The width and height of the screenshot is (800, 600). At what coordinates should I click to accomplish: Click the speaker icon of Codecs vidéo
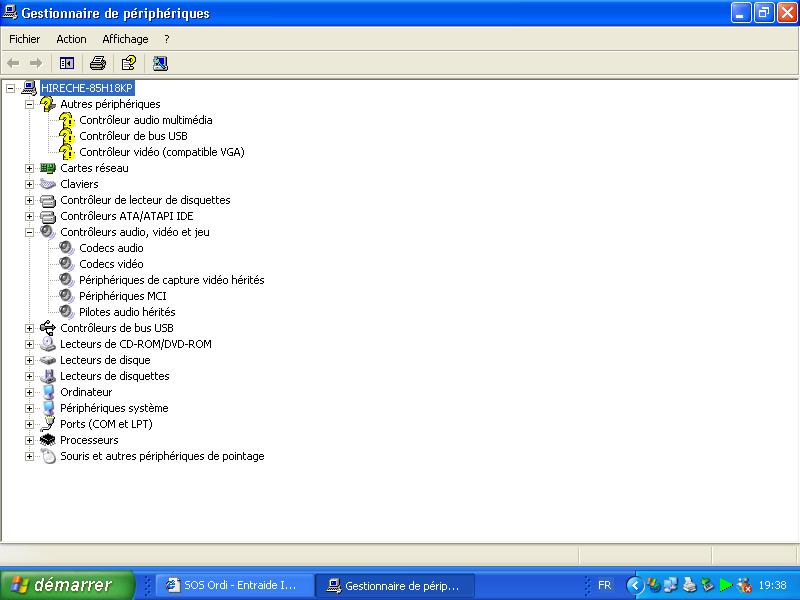coord(67,264)
